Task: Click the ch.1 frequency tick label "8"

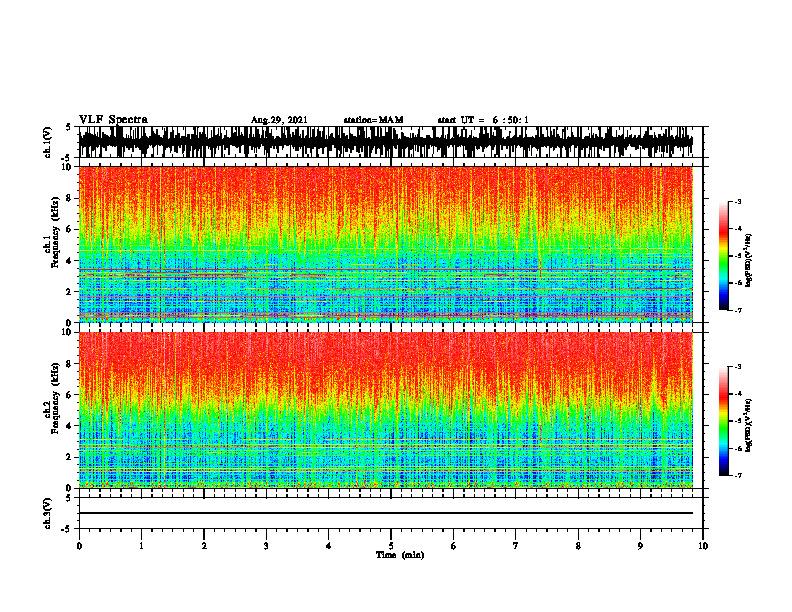Action: [x=70, y=198]
